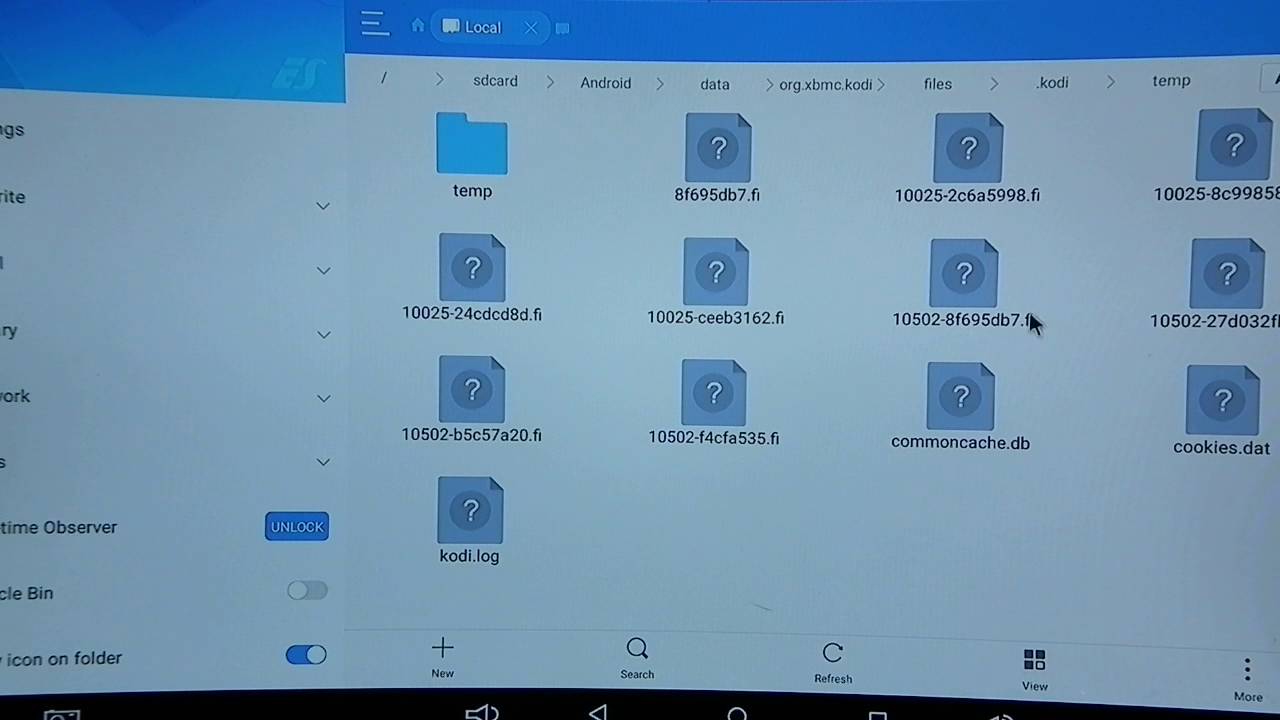1280x720 pixels.
Task: Expand the Favorite sidebar section
Action: coord(323,206)
